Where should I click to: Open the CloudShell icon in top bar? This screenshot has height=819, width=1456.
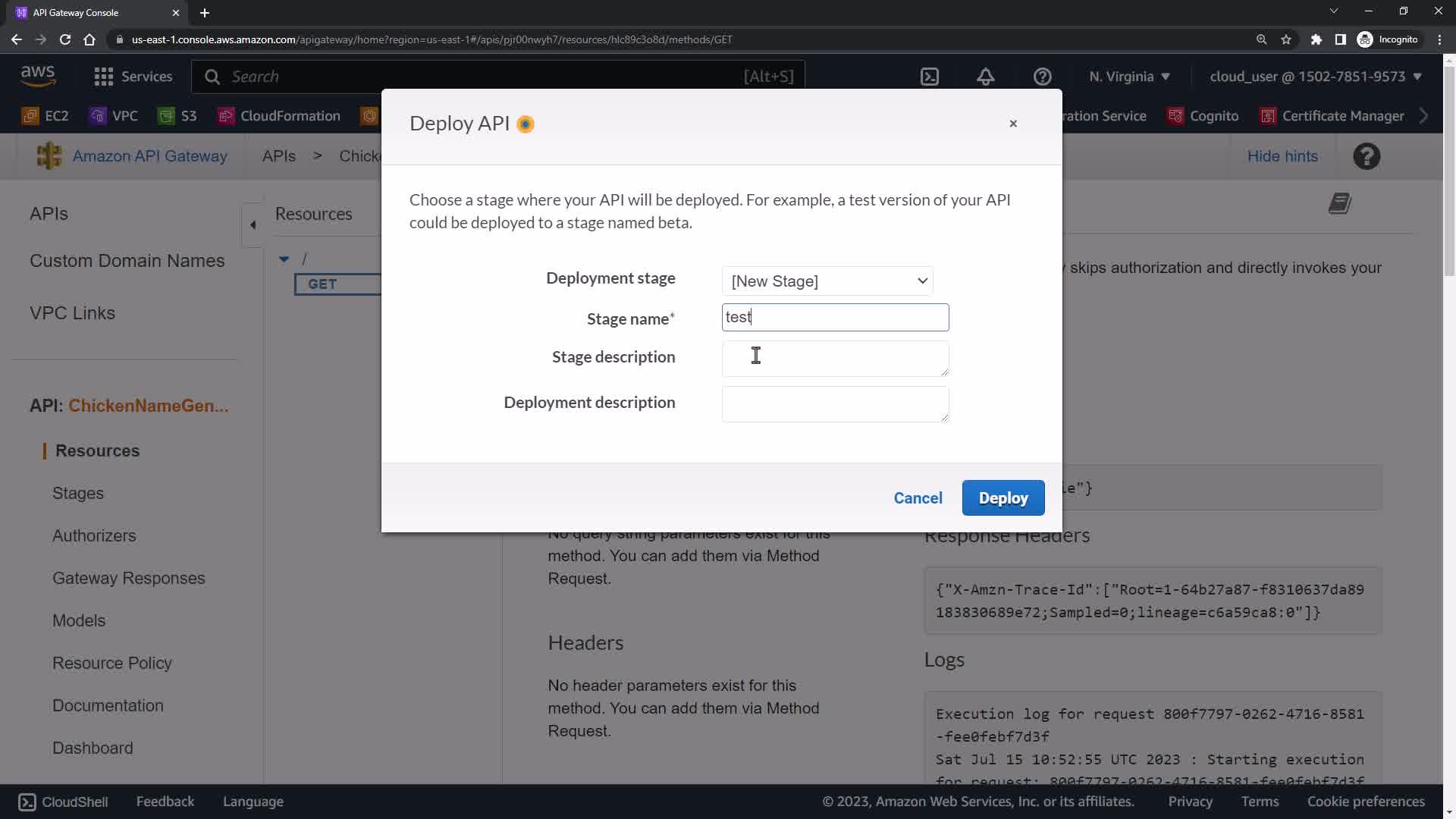click(x=930, y=77)
